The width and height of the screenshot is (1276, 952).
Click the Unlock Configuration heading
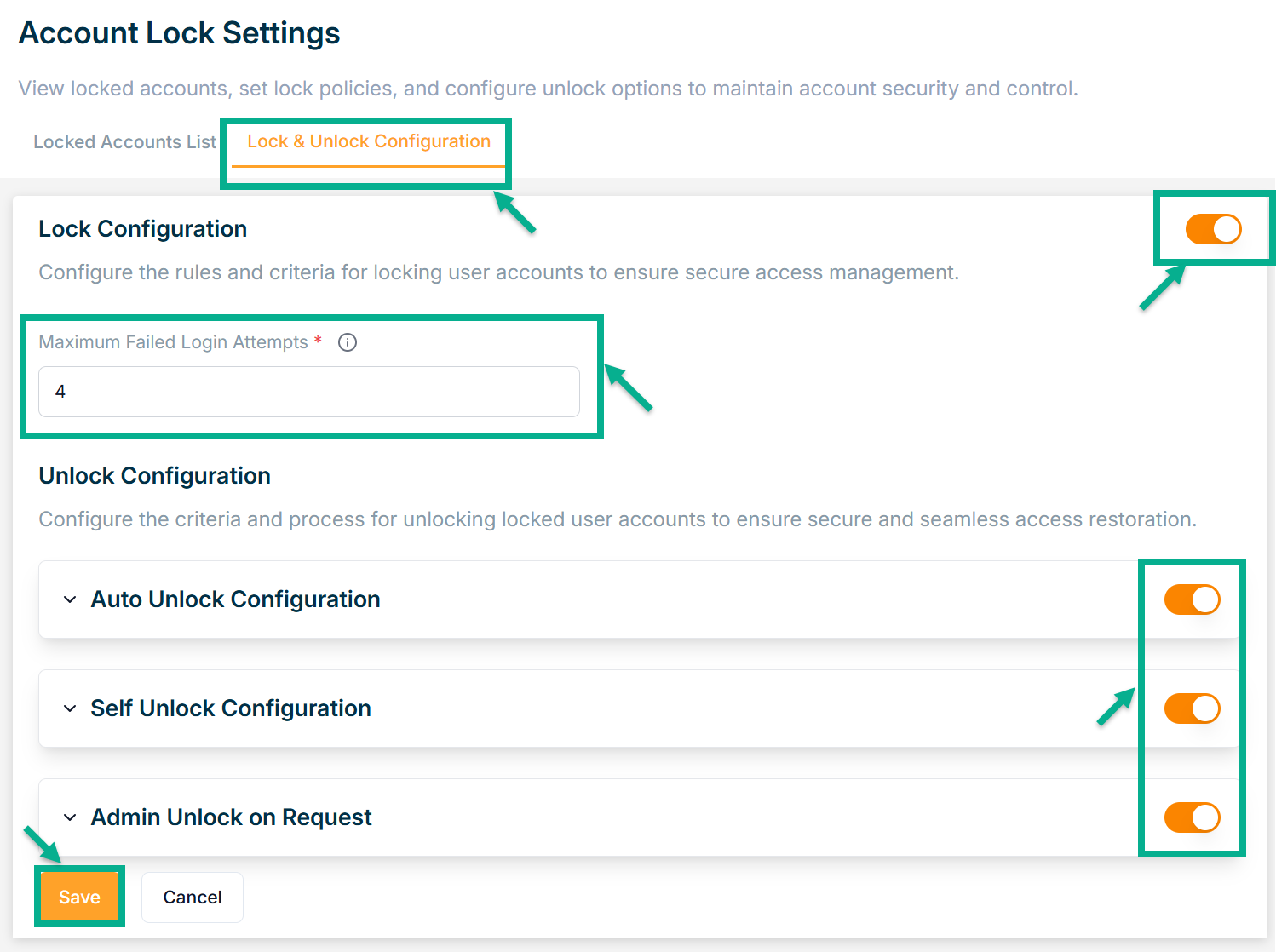pyautogui.click(x=155, y=476)
